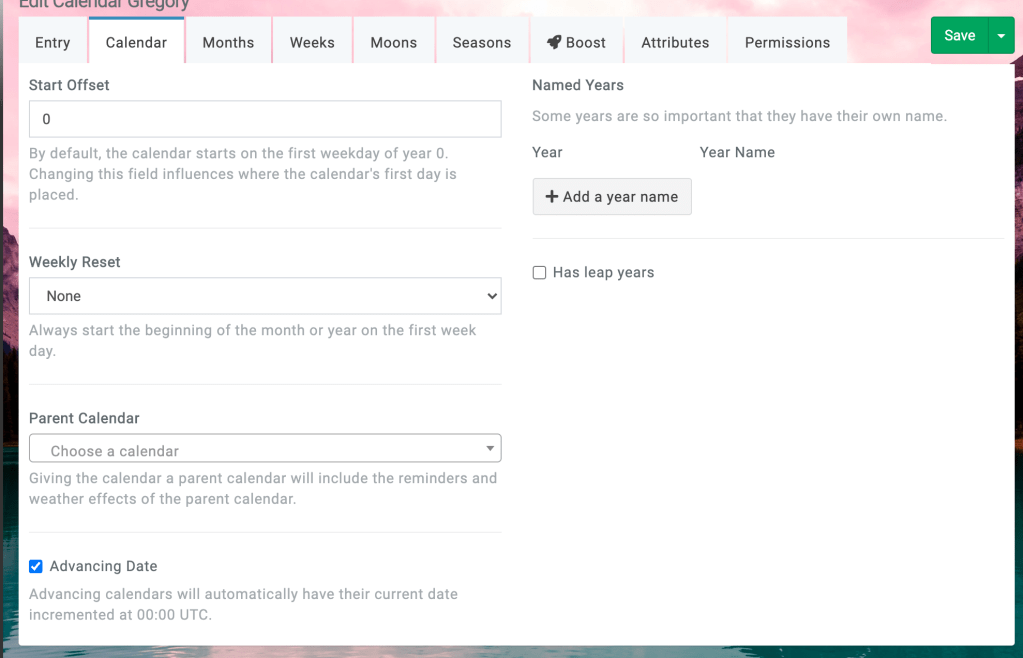Select the active Calendar tab
This screenshot has height=658, width=1023.
136,43
